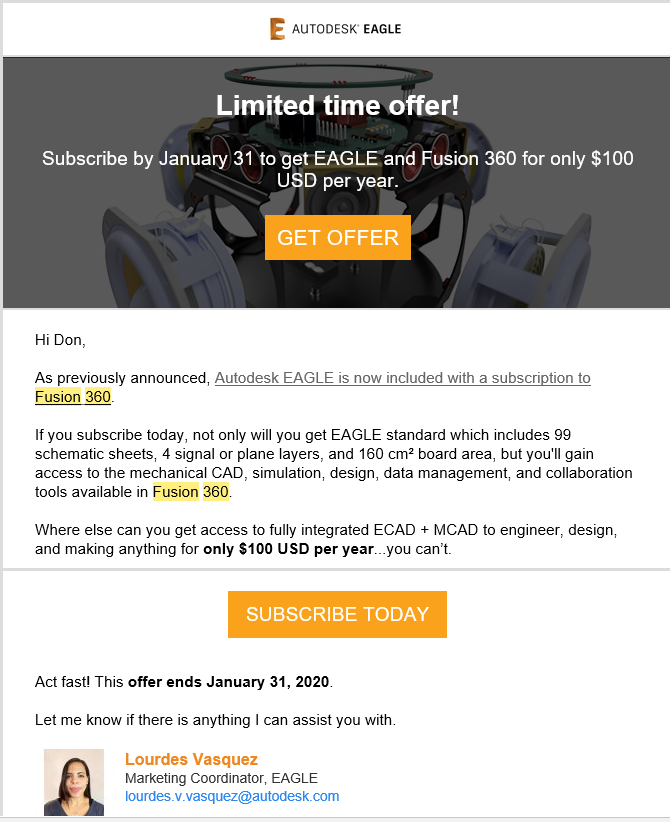
Task: Click Lourdes Vasquez's profile photo
Action: point(74,782)
